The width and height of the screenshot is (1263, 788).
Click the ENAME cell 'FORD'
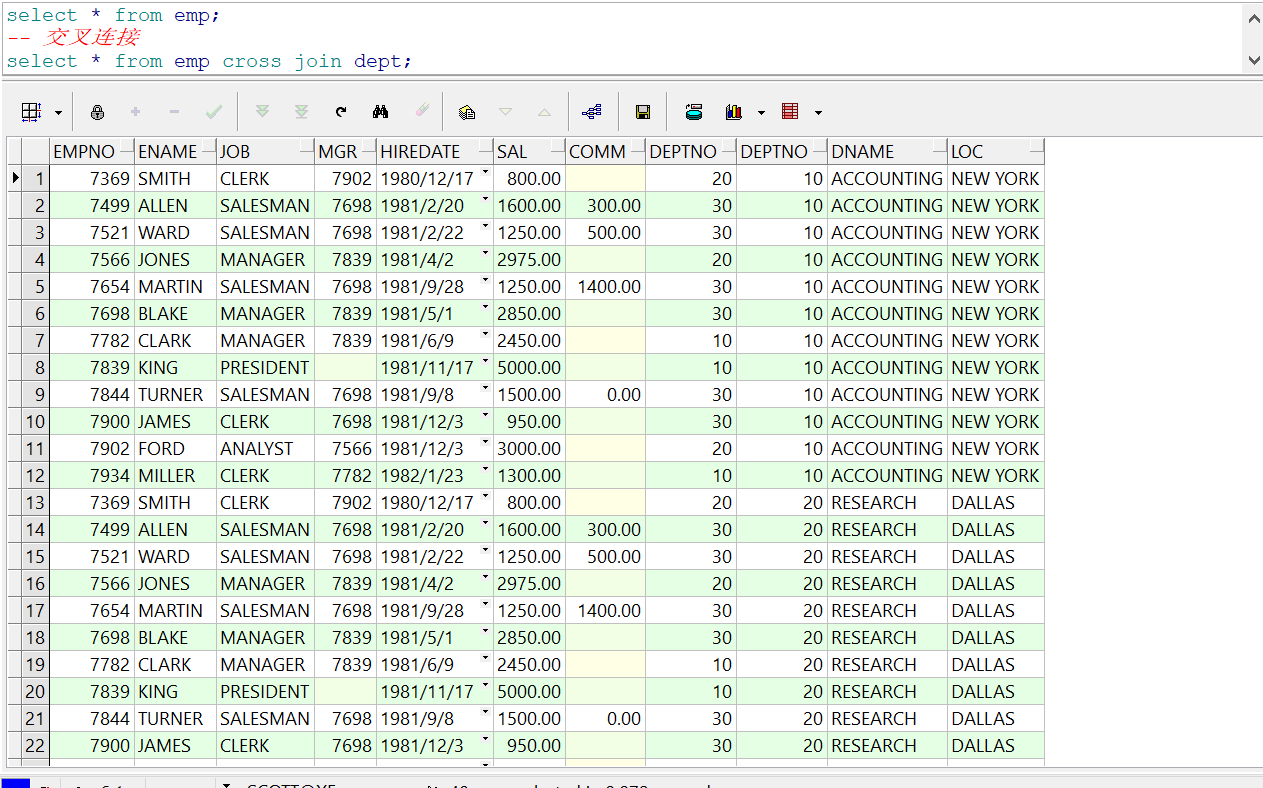pyautogui.click(x=176, y=449)
